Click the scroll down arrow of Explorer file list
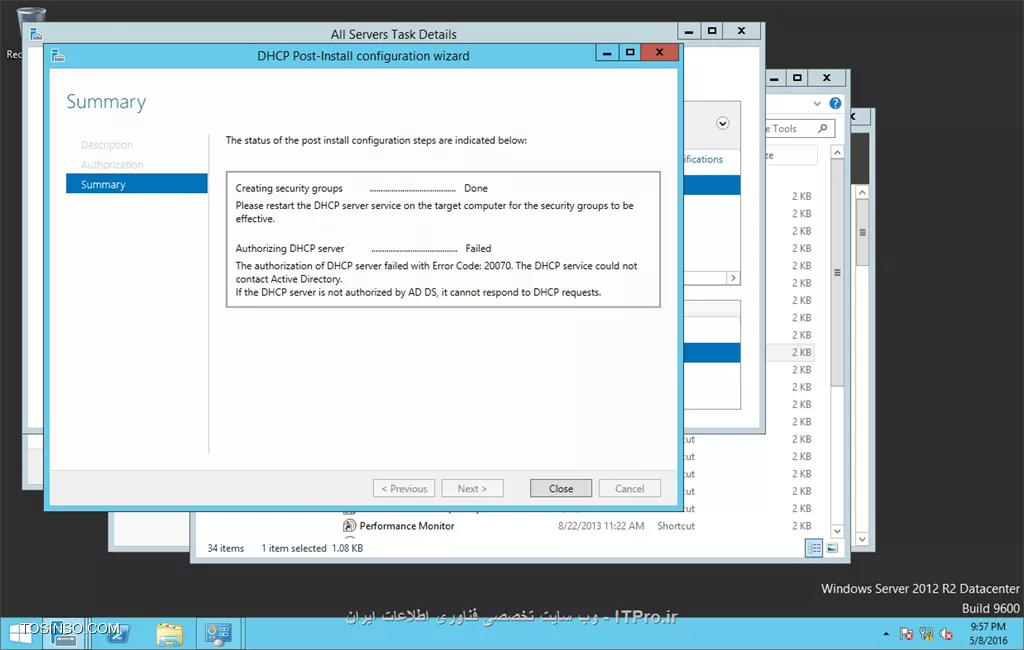 click(x=837, y=531)
